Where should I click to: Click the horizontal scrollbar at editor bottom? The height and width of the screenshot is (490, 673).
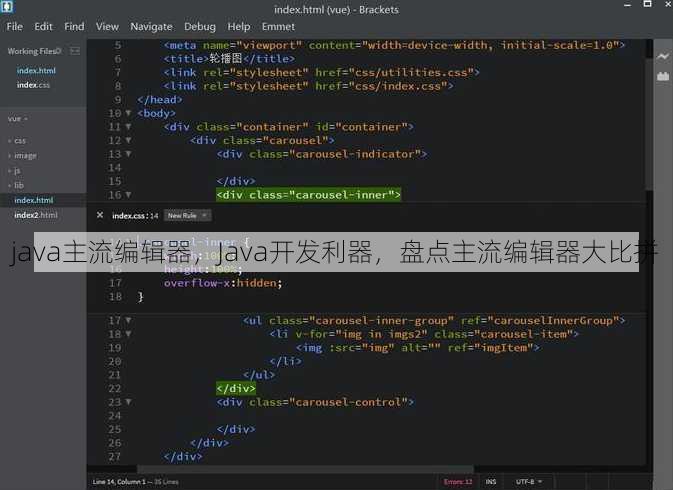tap(305, 469)
